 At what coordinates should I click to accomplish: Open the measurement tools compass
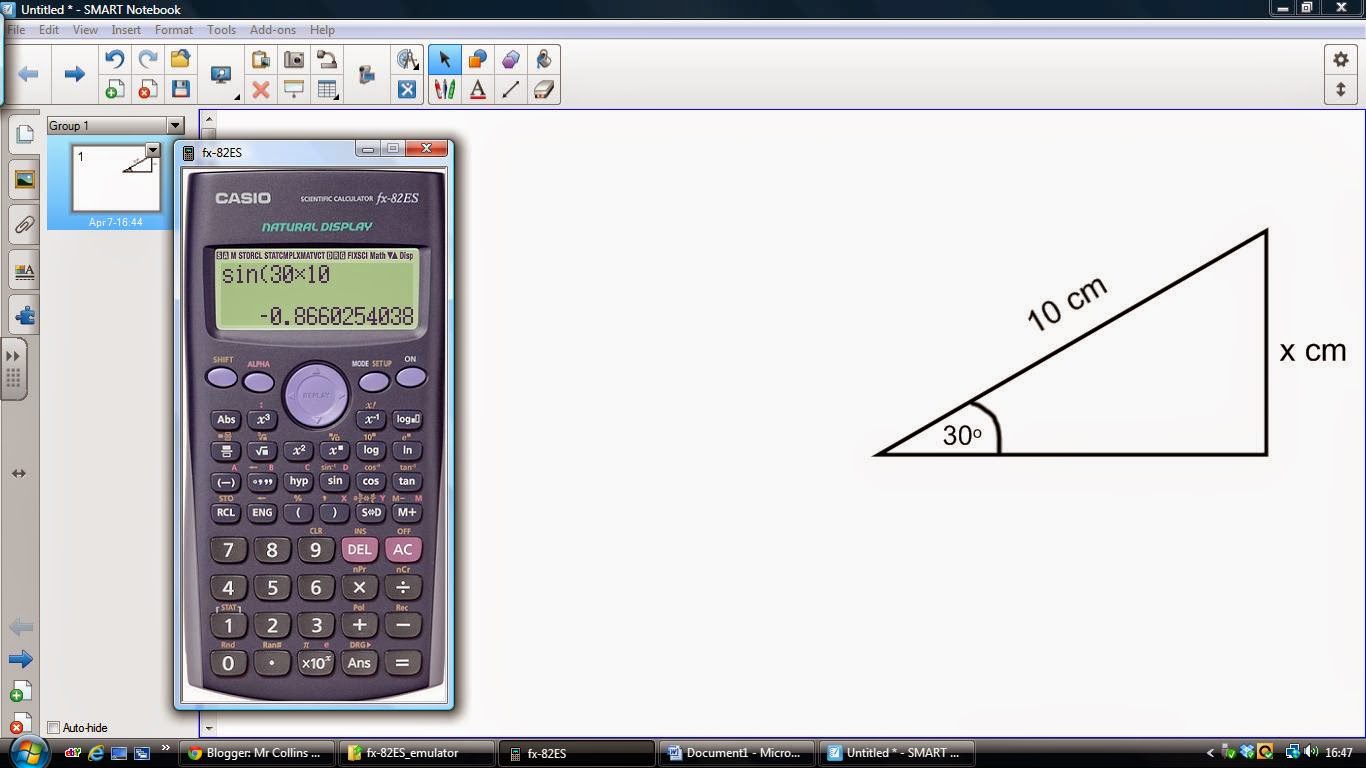pos(407,60)
